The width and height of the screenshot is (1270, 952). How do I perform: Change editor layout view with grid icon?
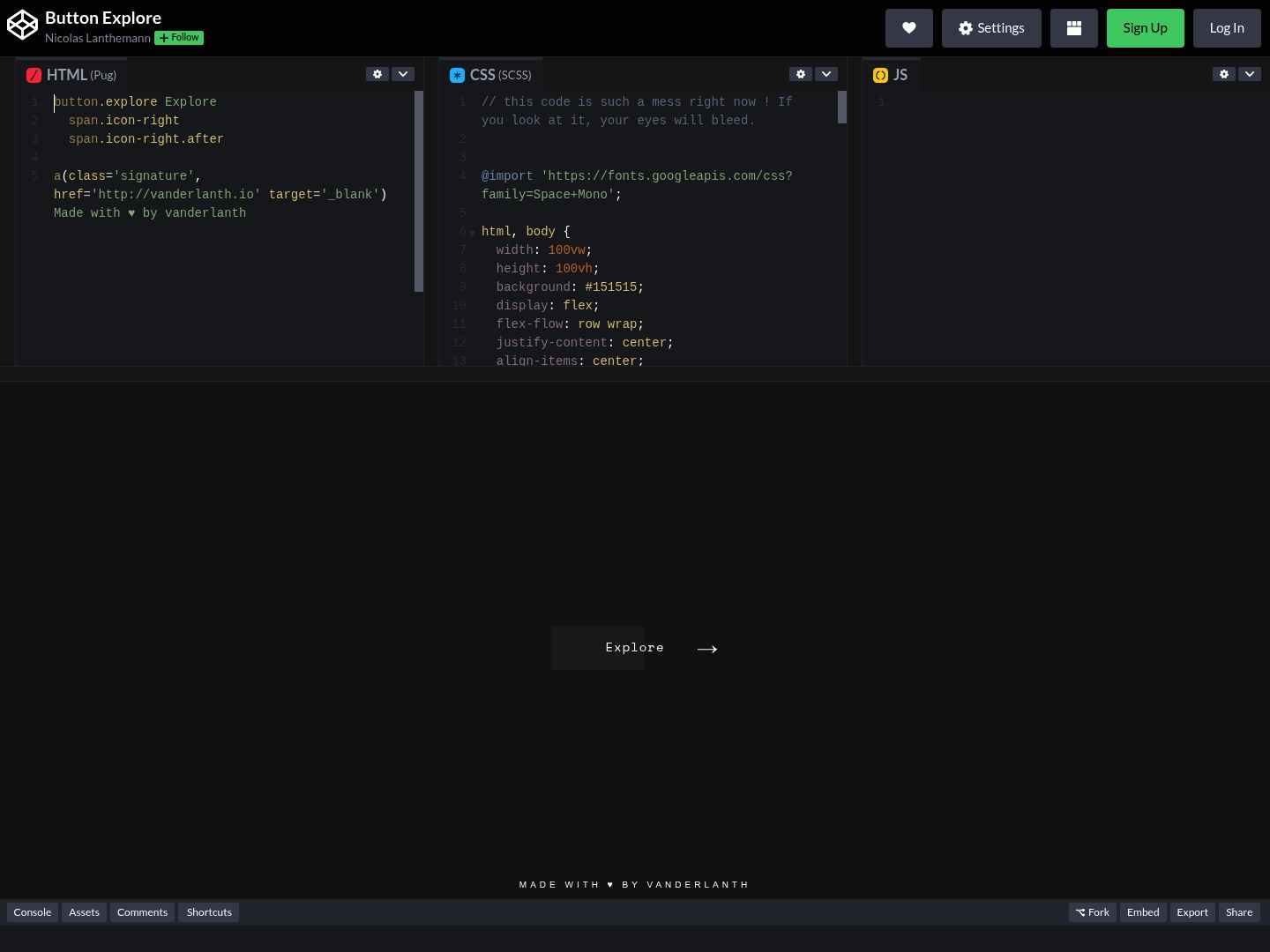(1074, 28)
